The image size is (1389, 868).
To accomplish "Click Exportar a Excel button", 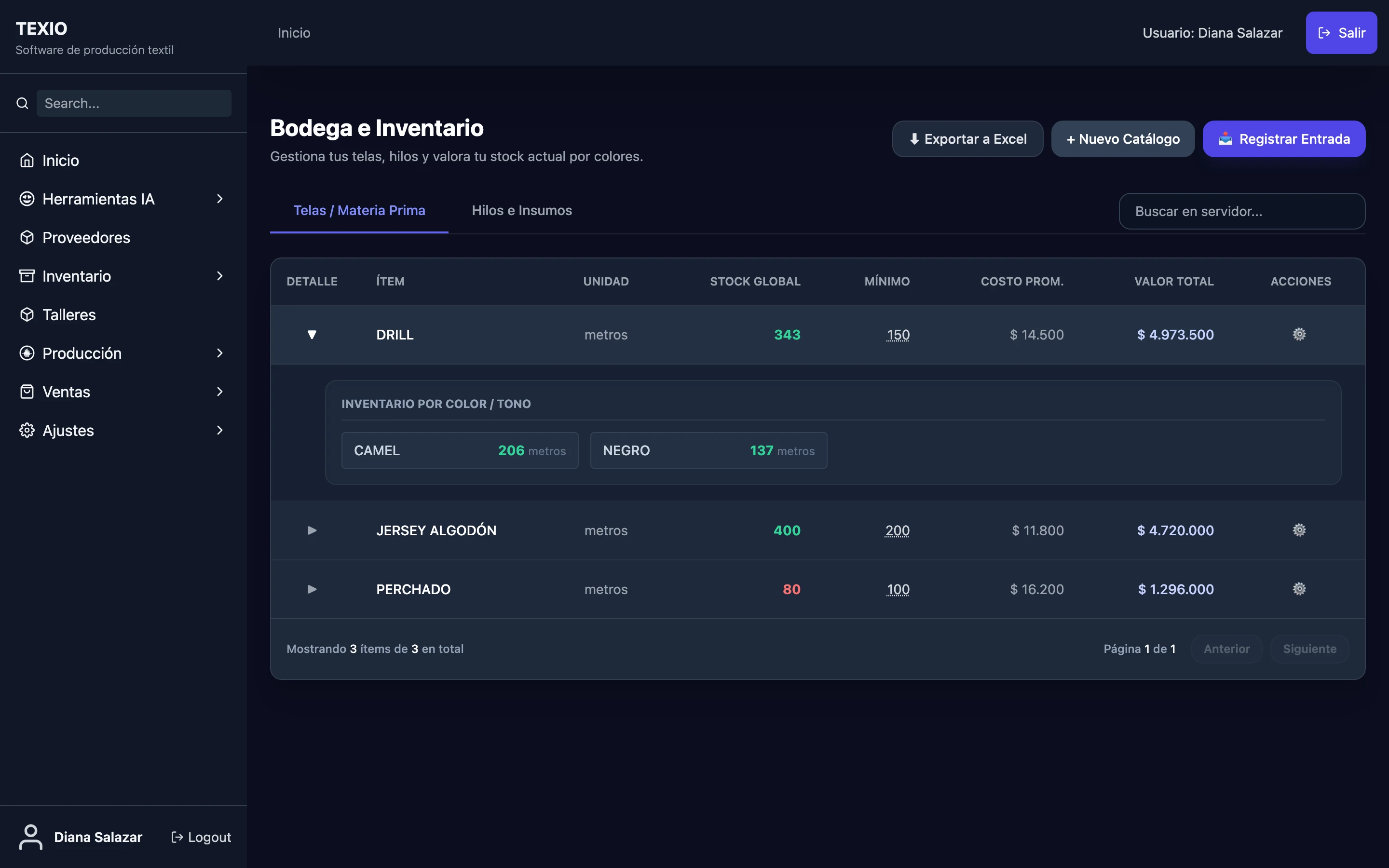I will point(967,139).
